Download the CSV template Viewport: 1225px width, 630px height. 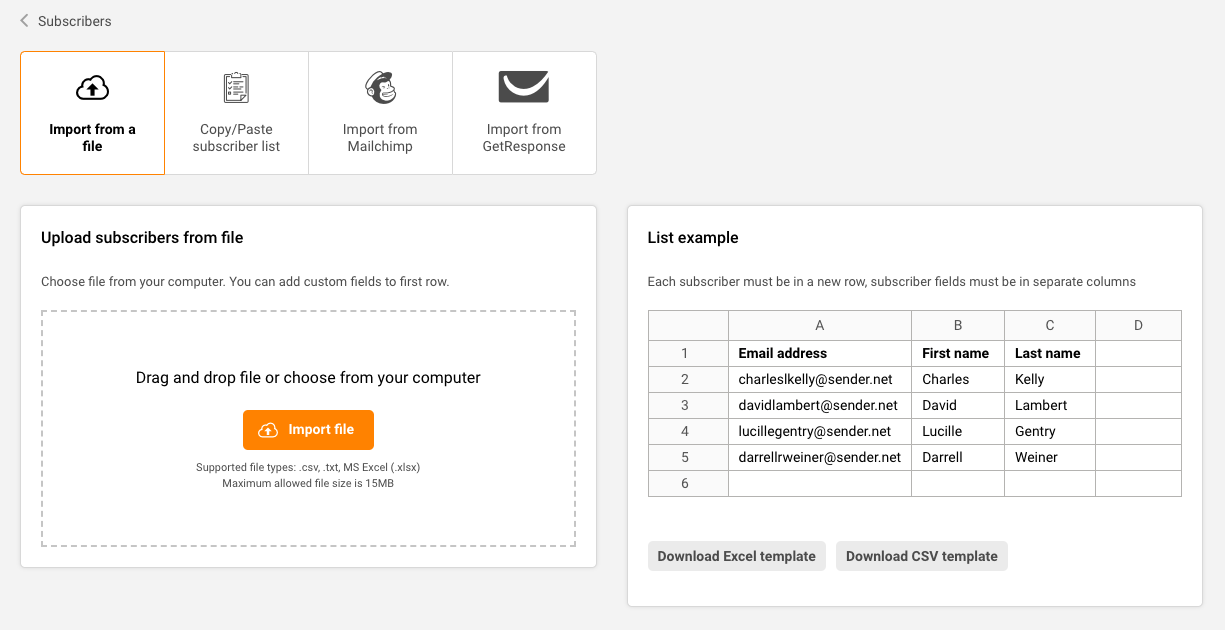921,556
